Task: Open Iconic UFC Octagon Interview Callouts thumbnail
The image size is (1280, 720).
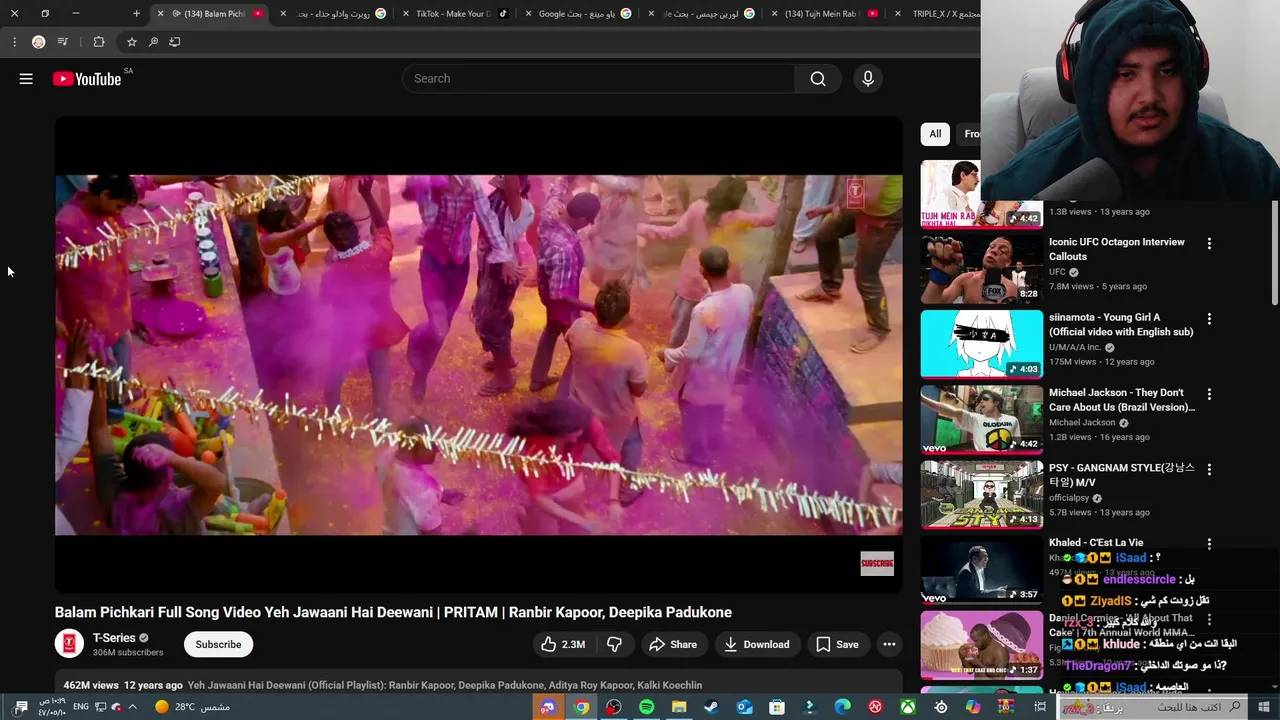Action: (x=981, y=269)
